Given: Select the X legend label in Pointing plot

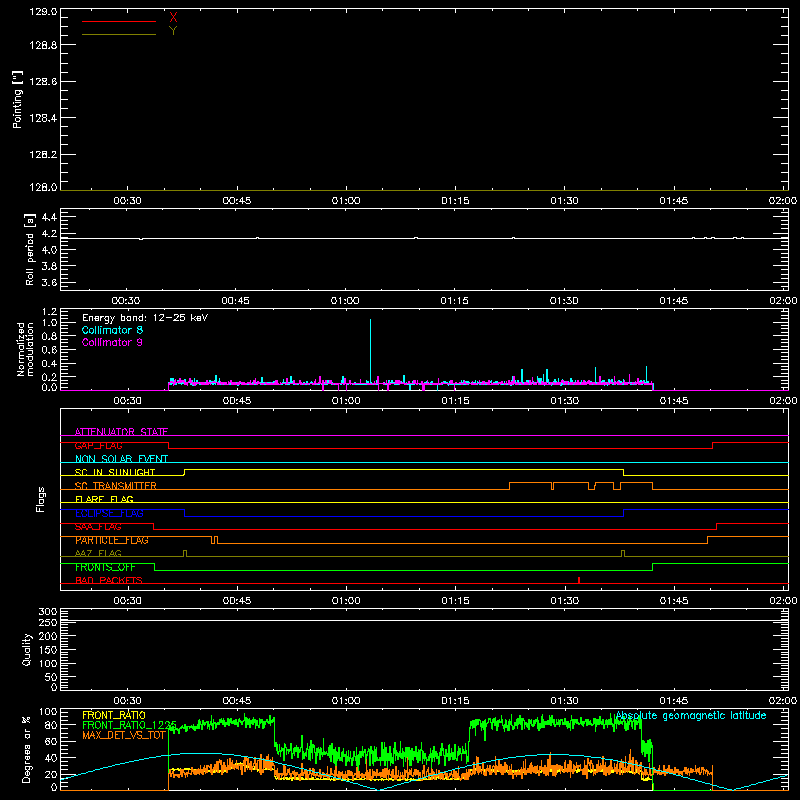Looking at the screenshot, I should [173, 18].
